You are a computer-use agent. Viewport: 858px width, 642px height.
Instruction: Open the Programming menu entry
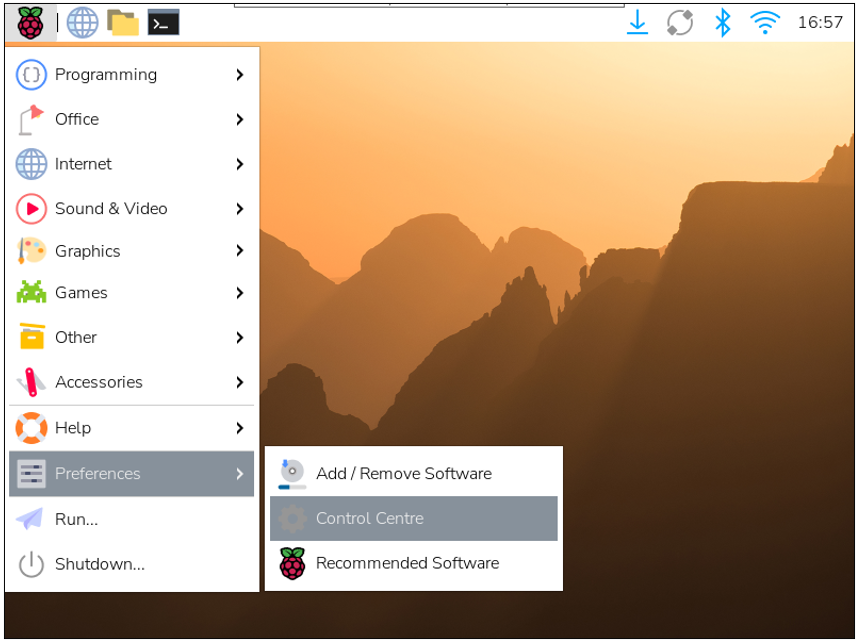pos(131,74)
